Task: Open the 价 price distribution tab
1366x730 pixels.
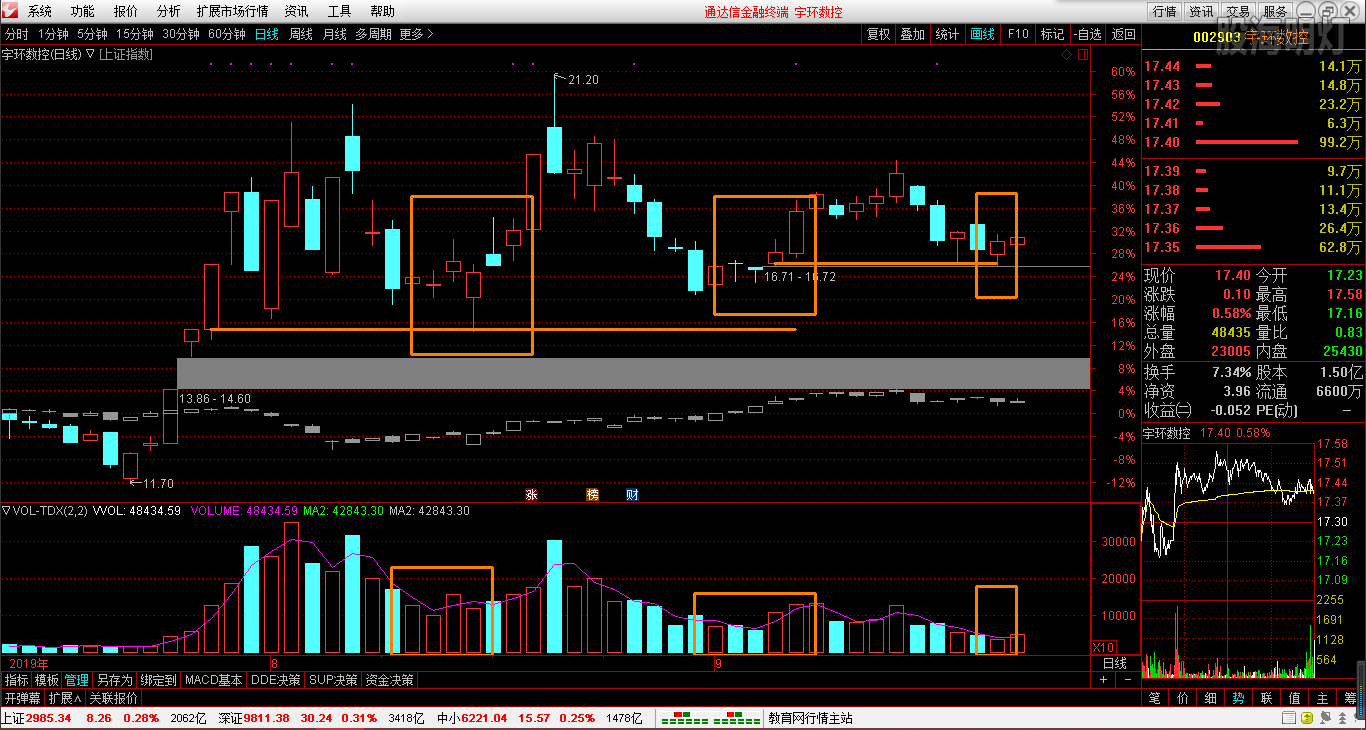Action: click(x=1182, y=698)
